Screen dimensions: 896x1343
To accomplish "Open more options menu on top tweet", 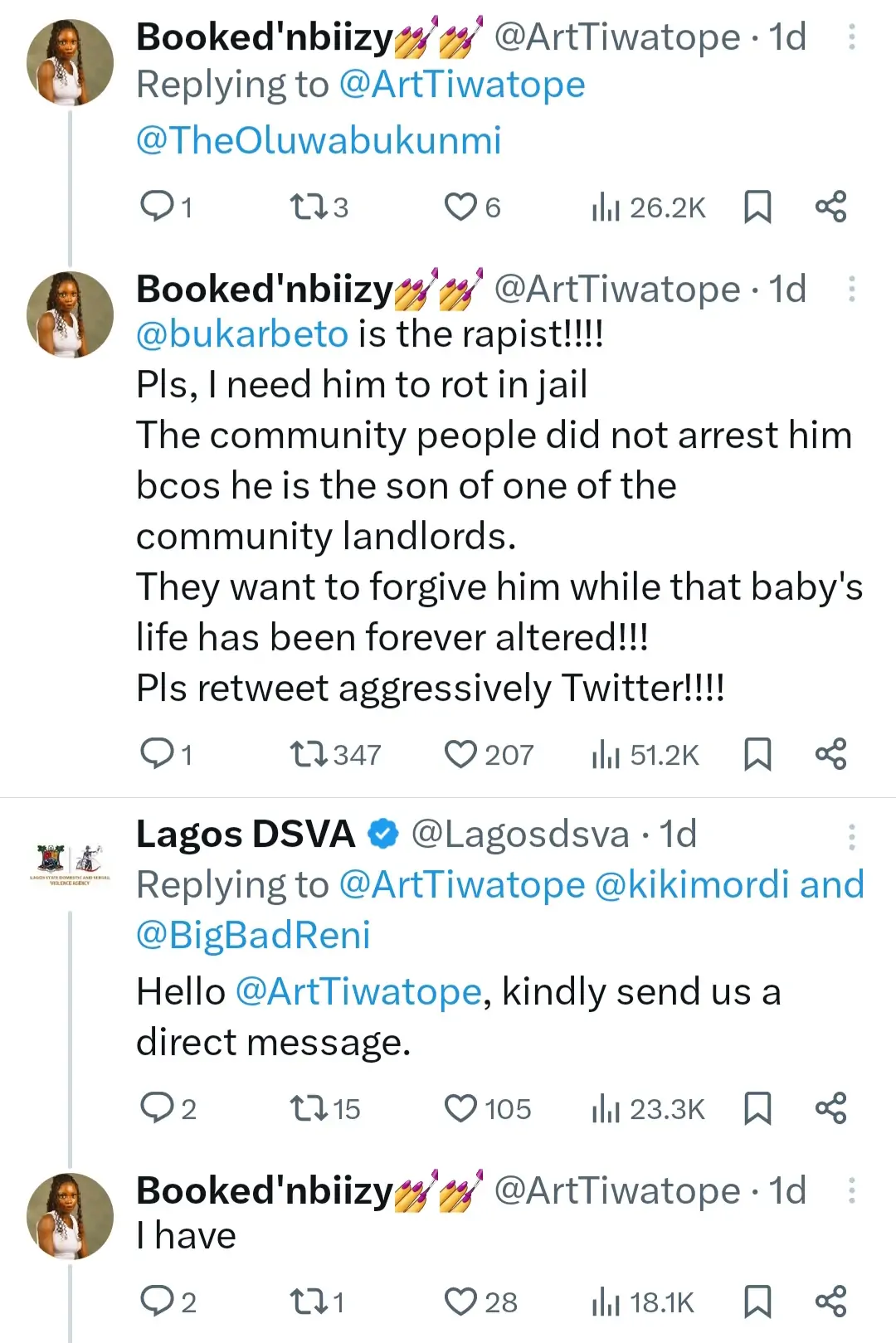I will click(851, 37).
